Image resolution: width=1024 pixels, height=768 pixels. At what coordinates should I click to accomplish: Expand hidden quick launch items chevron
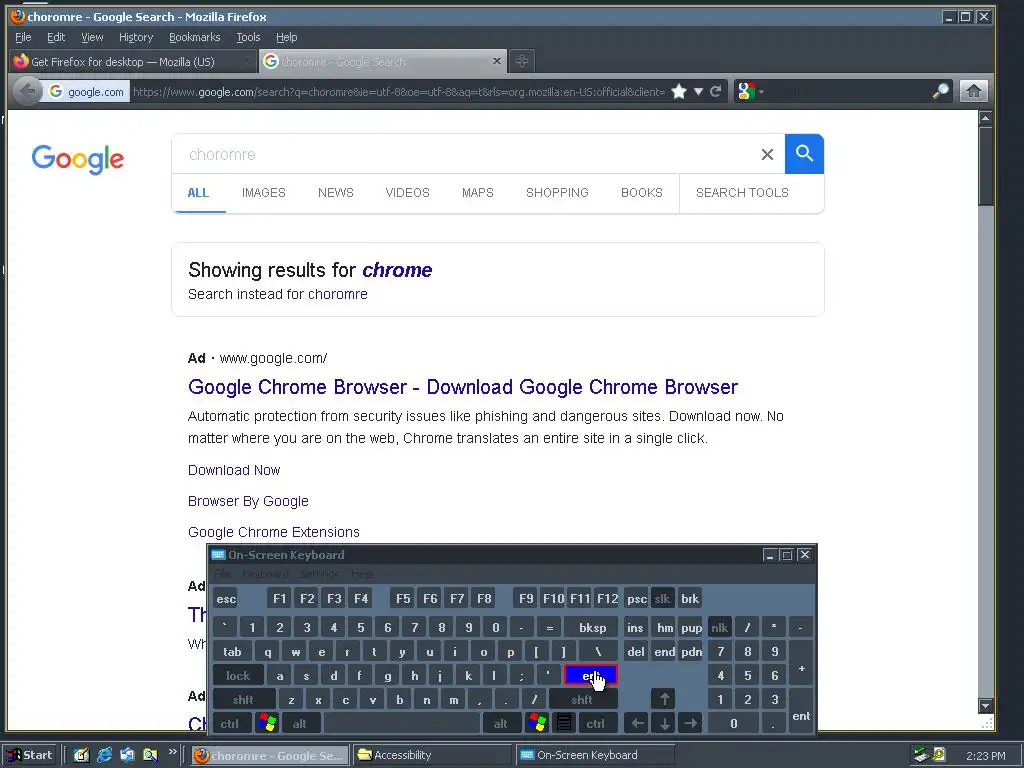[172, 752]
